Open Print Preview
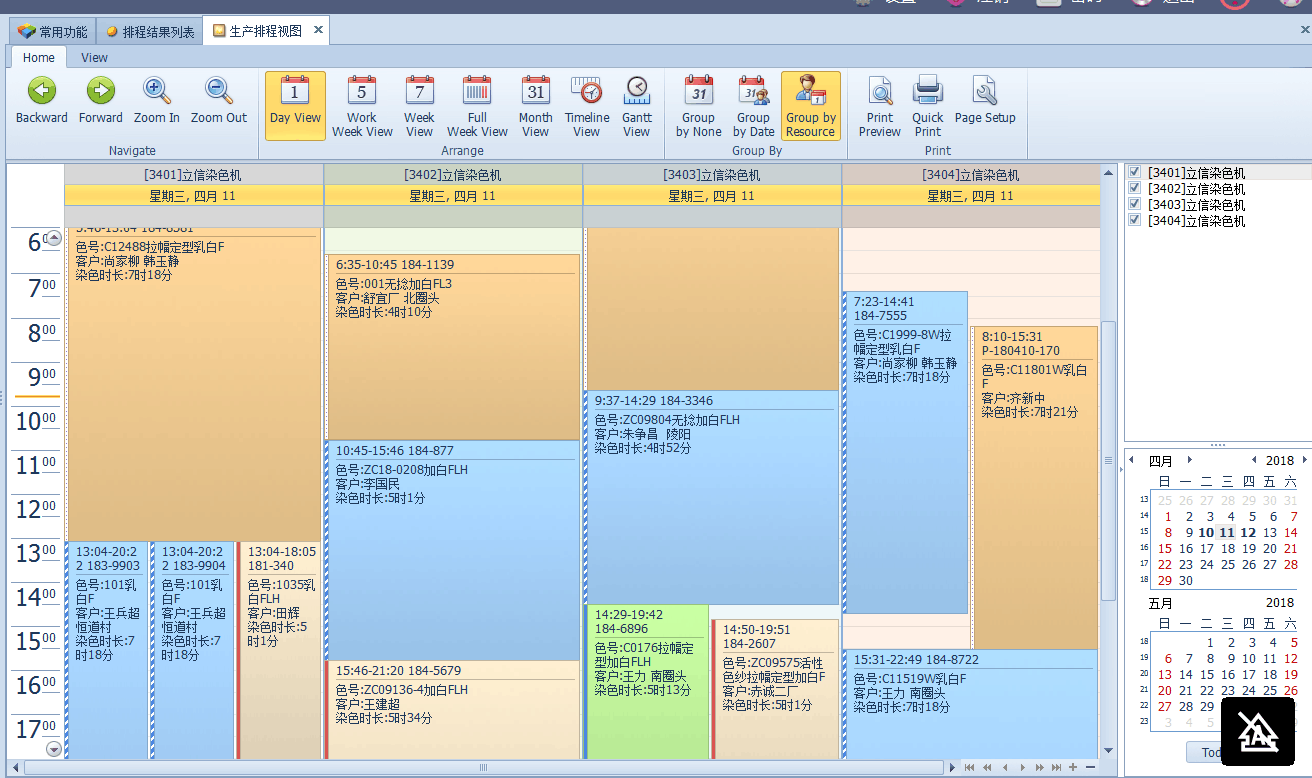1312x778 pixels. (880, 105)
